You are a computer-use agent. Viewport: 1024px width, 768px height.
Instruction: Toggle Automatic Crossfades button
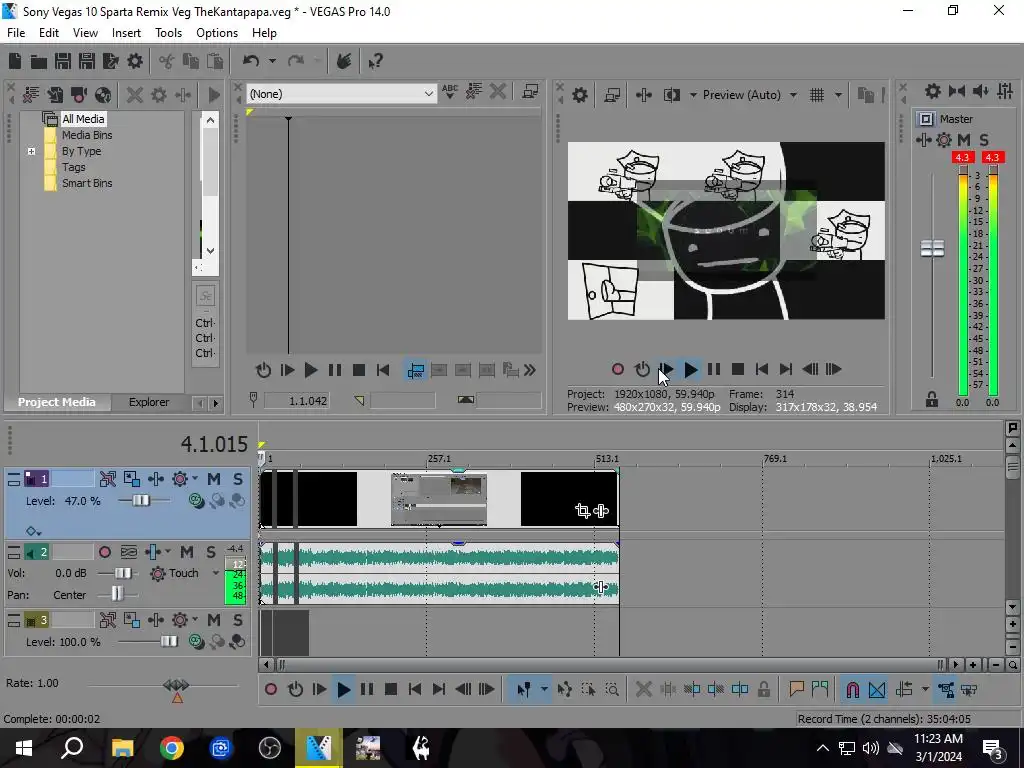pos(877,689)
